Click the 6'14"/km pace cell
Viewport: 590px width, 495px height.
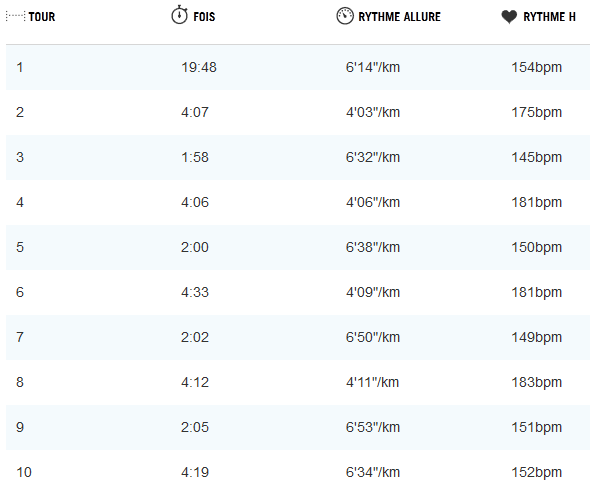pyautogui.click(x=373, y=67)
